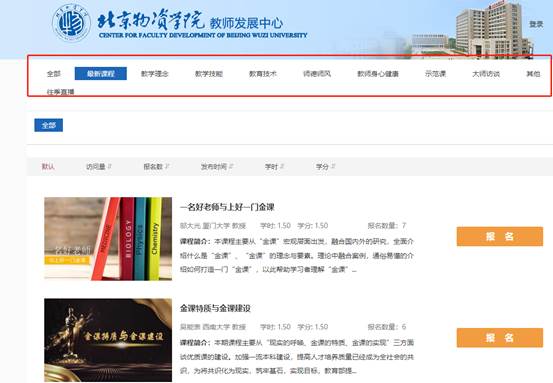The width and height of the screenshot is (553, 383).
Task: Click the sort arrow icon beside 访问量
Action: [110, 166]
